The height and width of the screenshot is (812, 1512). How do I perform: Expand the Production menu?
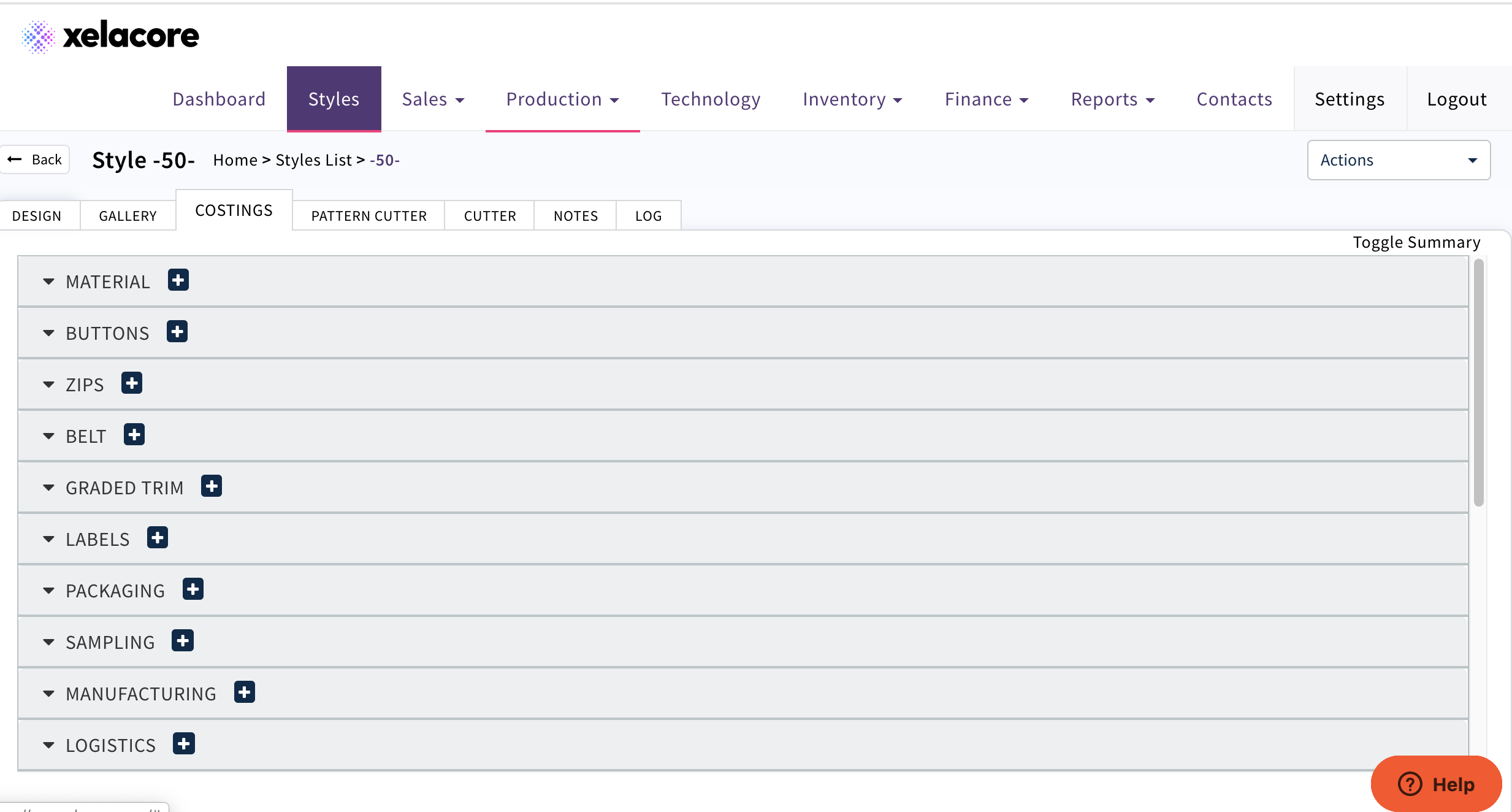click(562, 99)
